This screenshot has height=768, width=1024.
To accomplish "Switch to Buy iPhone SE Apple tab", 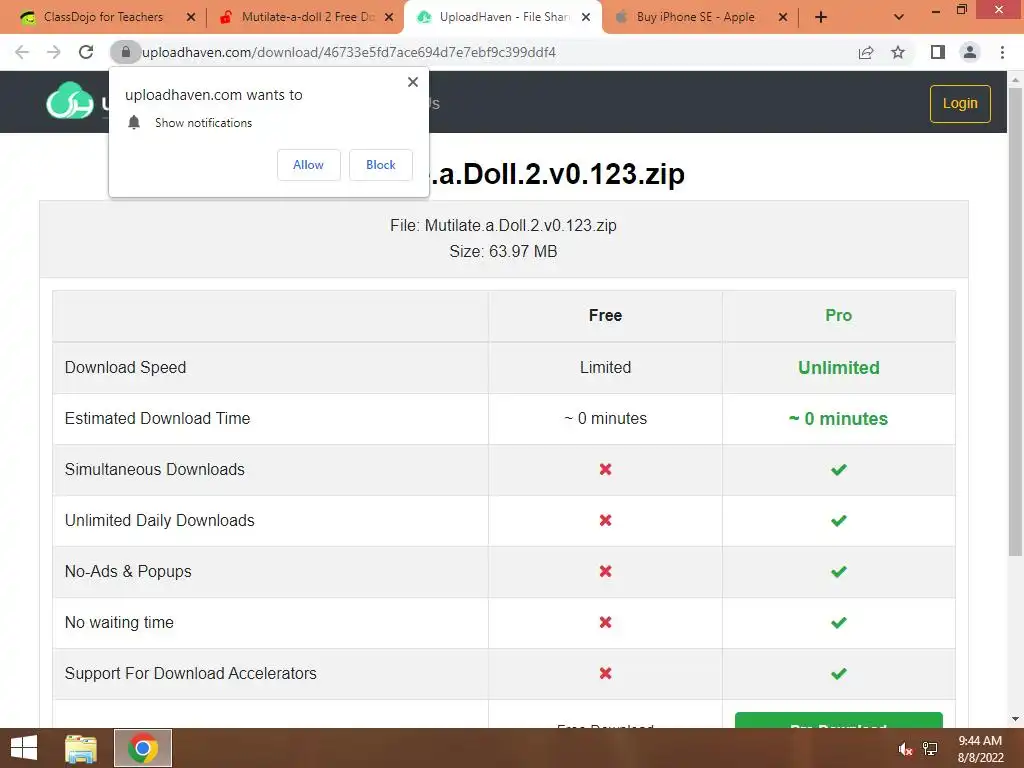I will [696, 17].
